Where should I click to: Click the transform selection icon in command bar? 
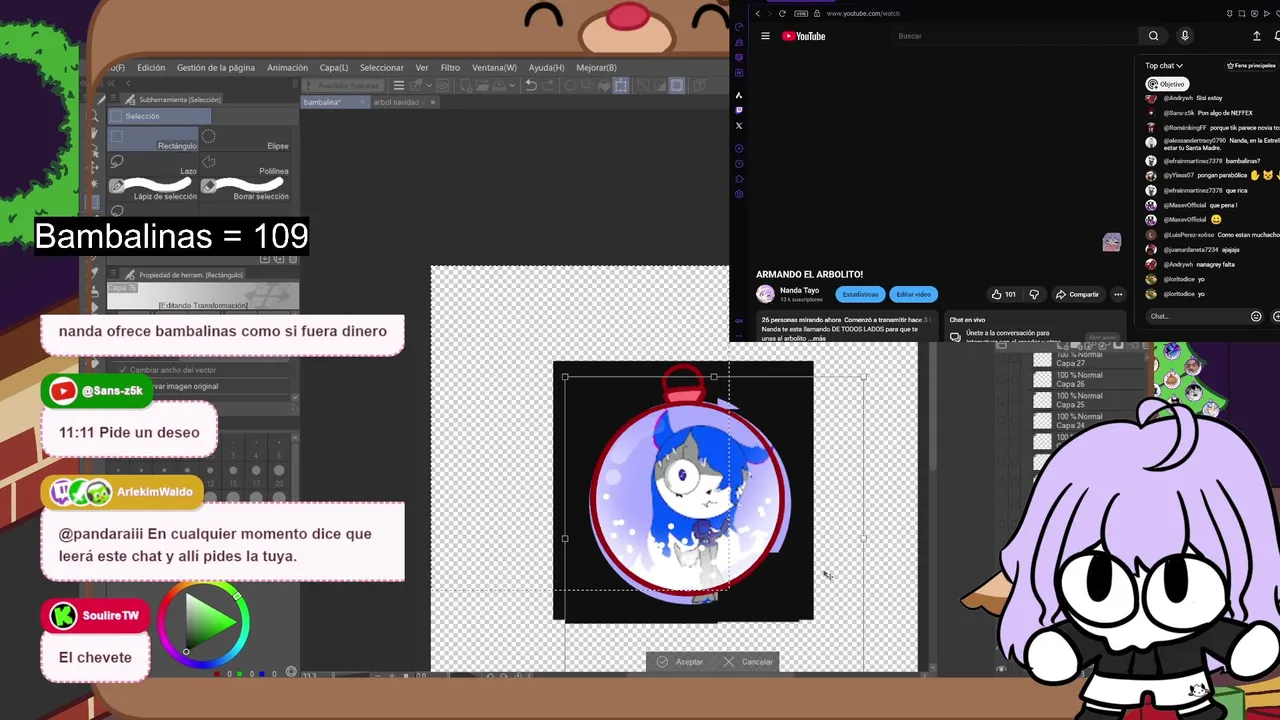click(x=621, y=86)
